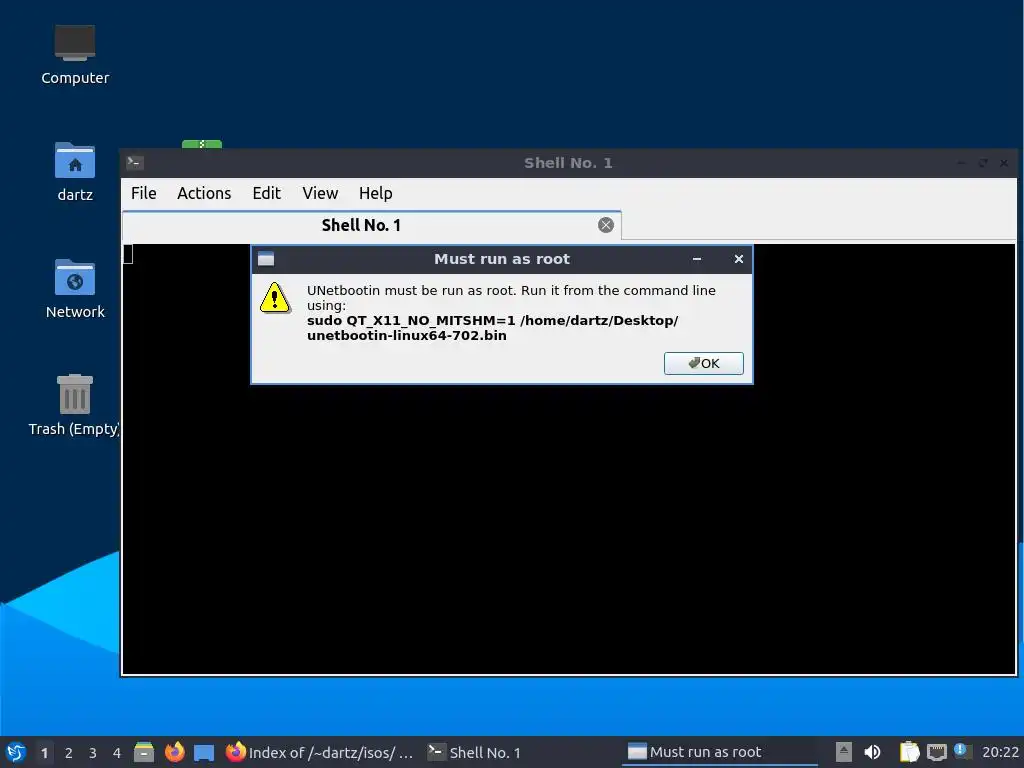Open the View menu
1024x768 pixels.
(x=320, y=193)
